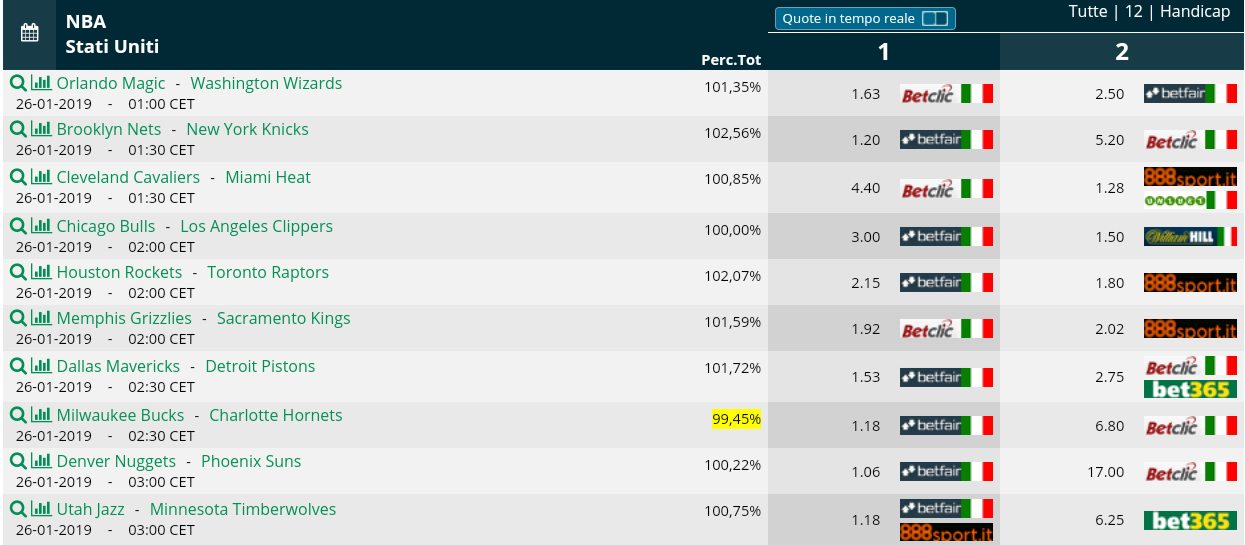Click bet365 logo in Utah Jazz row
Viewport: 1245px width, 545px height.
(x=1190, y=520)
